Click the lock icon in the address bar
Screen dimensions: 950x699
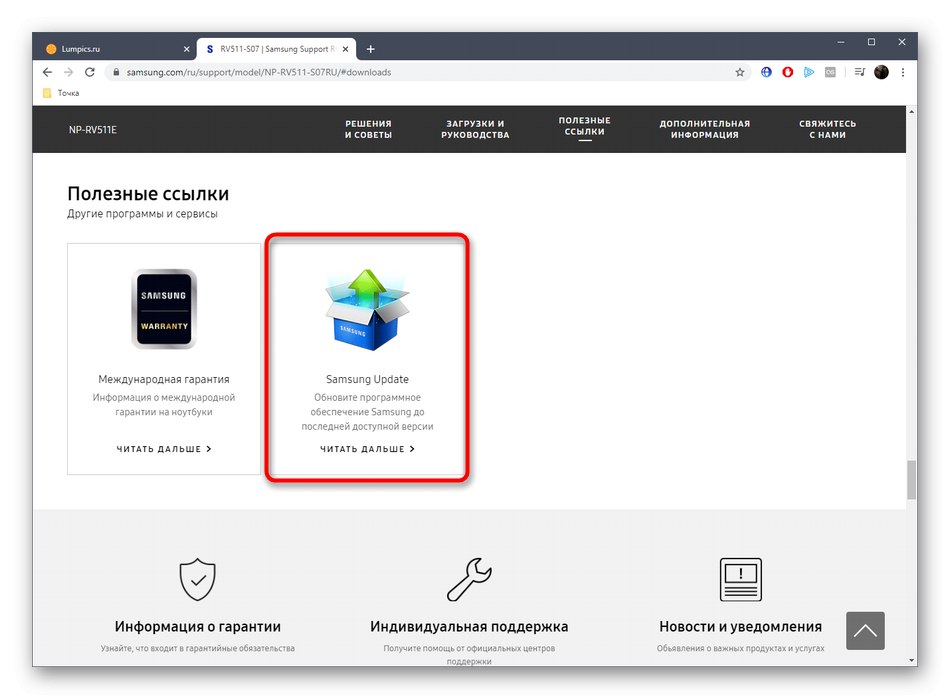click(x=115, y=72)
